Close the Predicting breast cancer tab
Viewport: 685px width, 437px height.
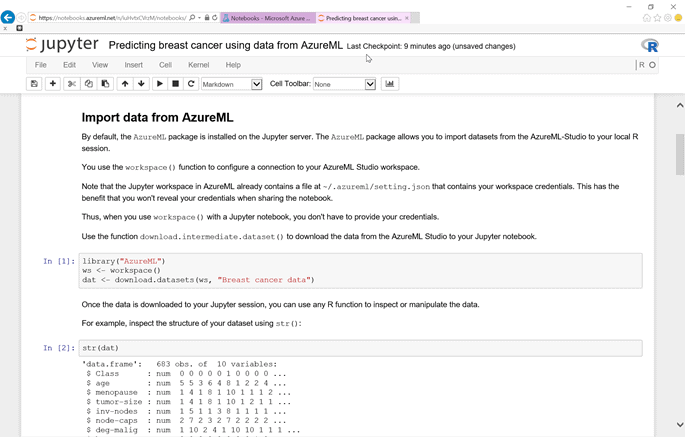coord(407,18)
